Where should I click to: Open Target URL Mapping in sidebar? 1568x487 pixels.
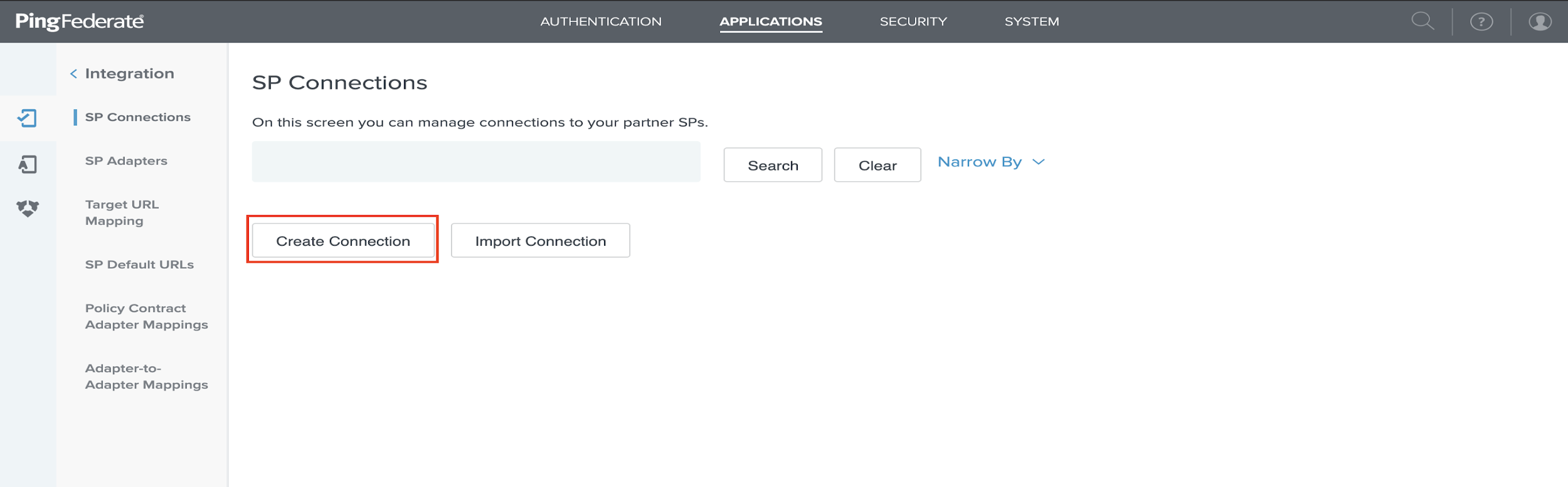pyautogui.click(x=122, y=212)
